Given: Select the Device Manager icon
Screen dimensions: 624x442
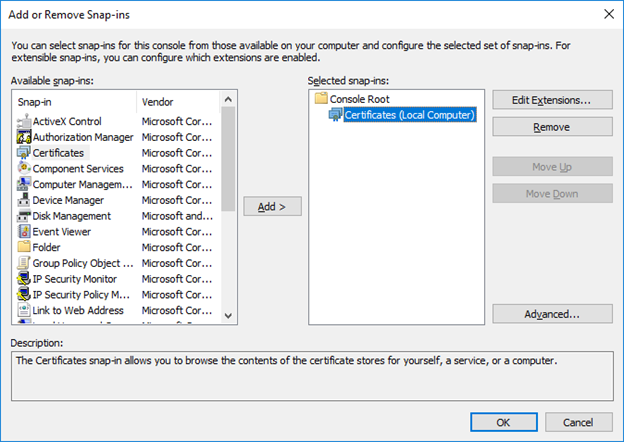Looking at the screenshot, I should click(x=24, y=200).
